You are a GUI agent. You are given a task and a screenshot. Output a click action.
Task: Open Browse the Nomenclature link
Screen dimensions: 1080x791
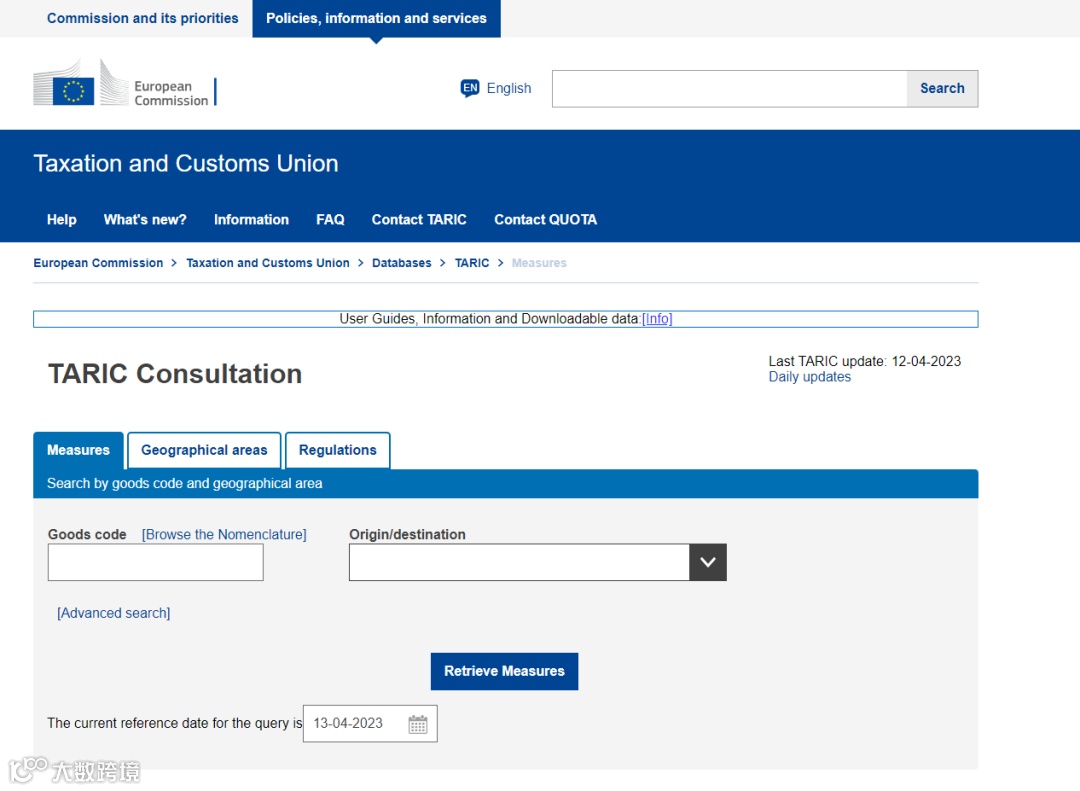click(x=224, y=535)
